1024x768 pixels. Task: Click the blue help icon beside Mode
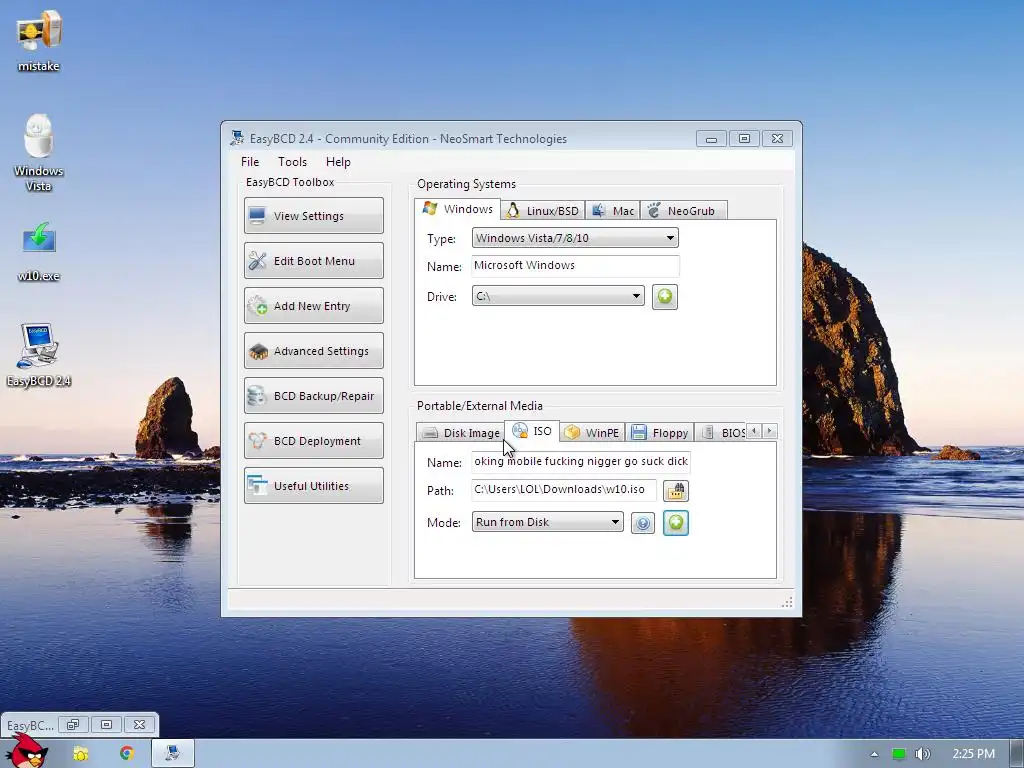(643, 523)
